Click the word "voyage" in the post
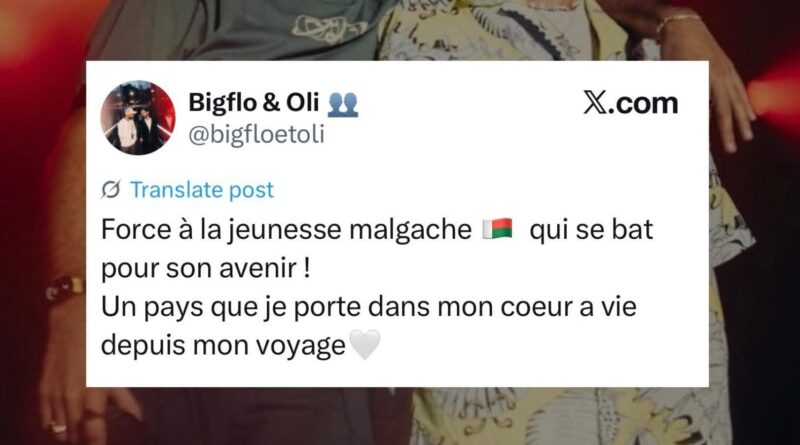 [301, 346]
